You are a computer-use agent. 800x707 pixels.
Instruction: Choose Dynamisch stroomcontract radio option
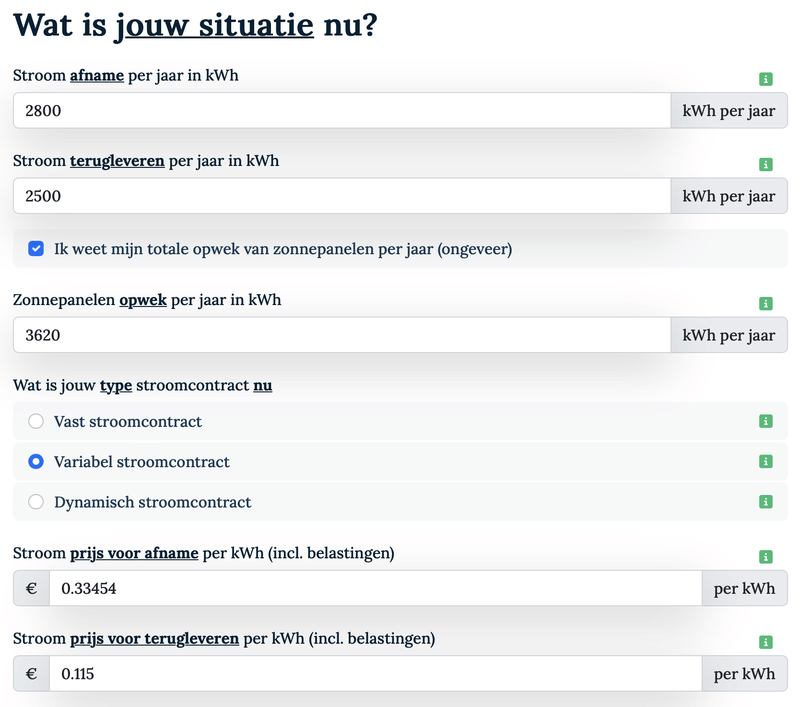coord(36,502)
